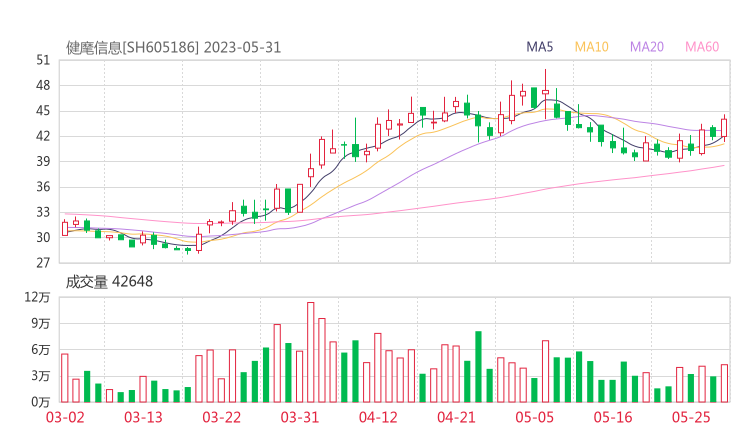Click the 04-21 date axis label
Image resolution: width=740 pixels, height=440 pixels.
pyautogui.click(x=456, y=417)
